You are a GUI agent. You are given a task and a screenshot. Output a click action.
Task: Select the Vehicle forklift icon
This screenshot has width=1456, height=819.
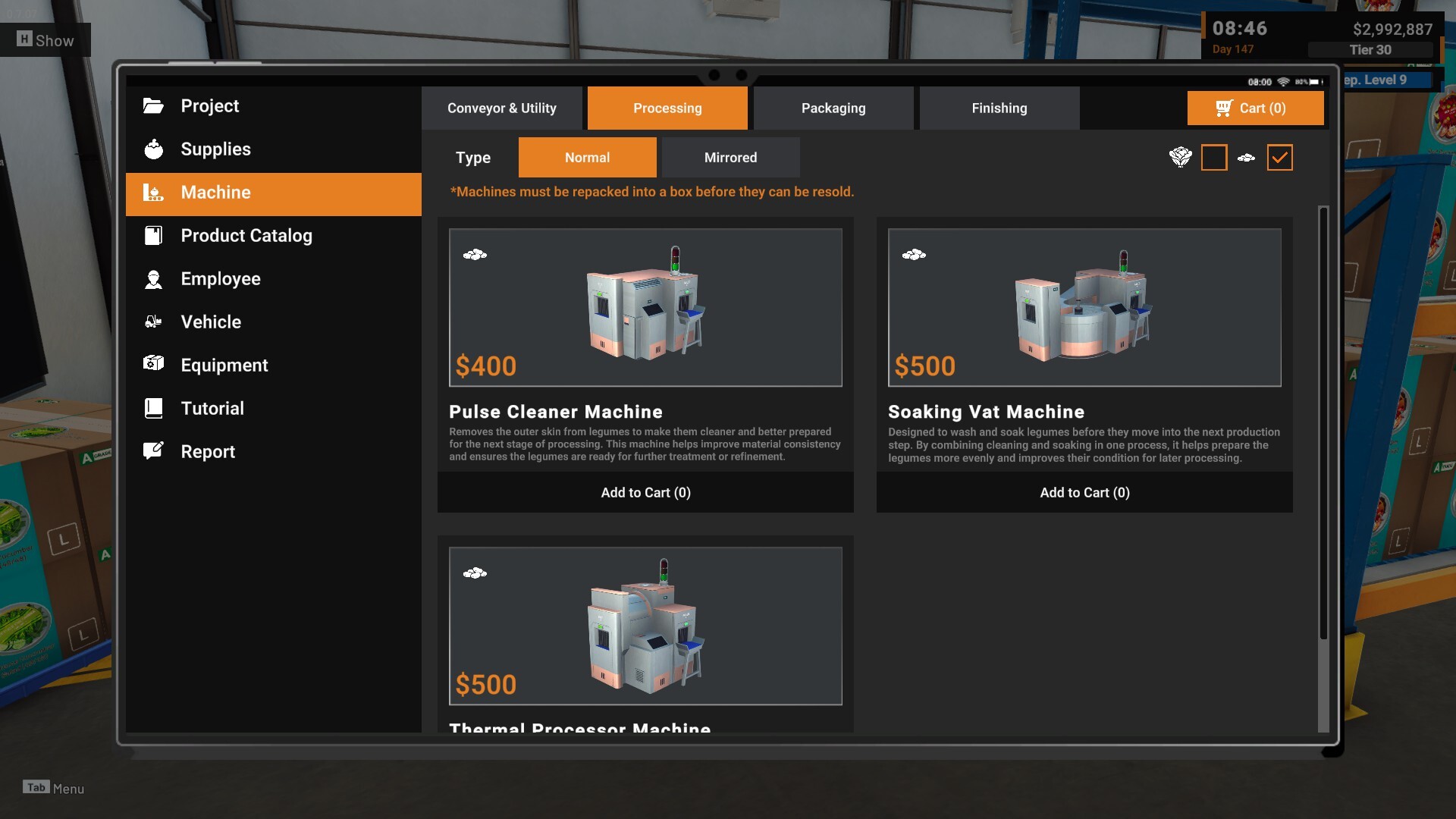pyautogui.click(x=153, y=322)
